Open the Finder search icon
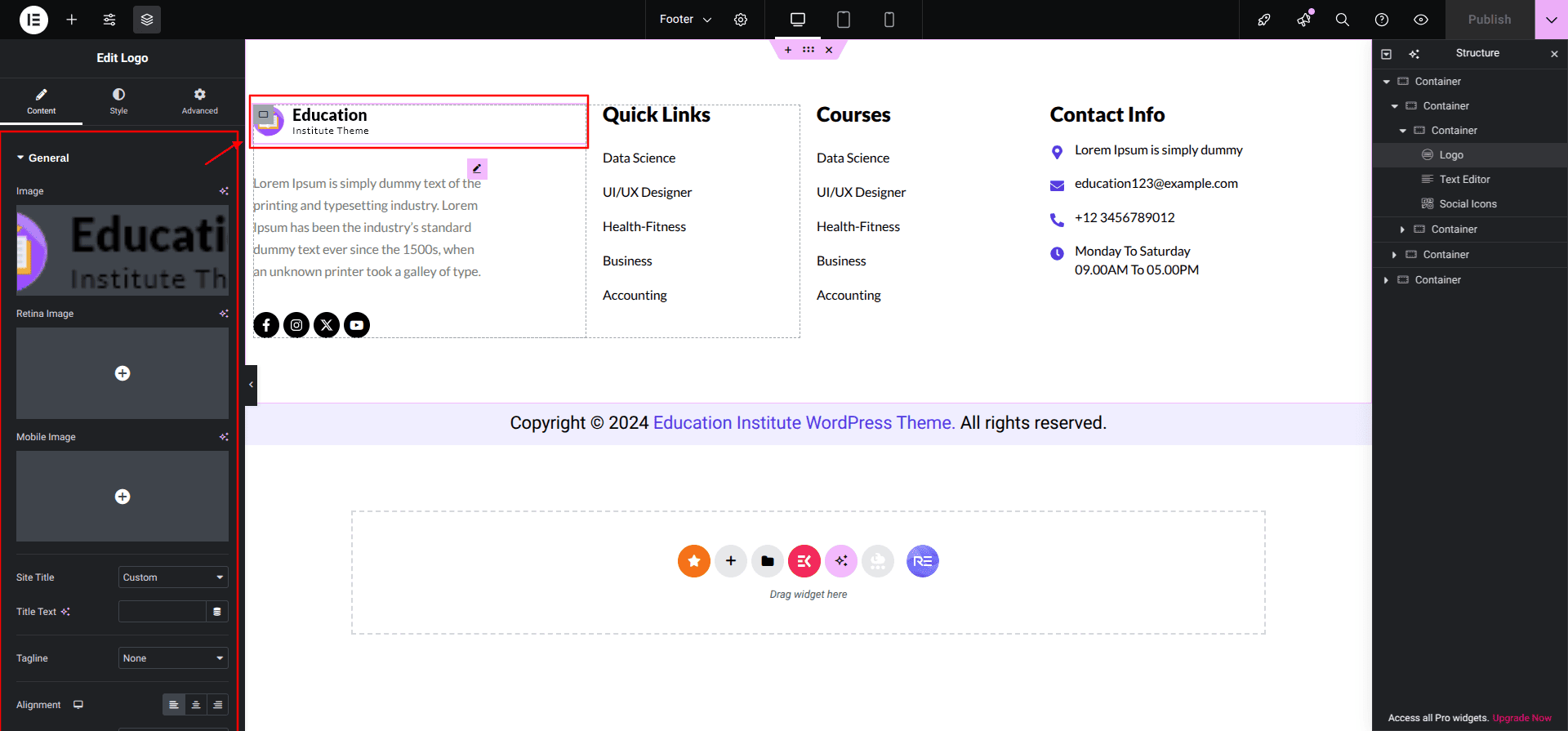1568x731 pixels. click(x=1343, y=20)
